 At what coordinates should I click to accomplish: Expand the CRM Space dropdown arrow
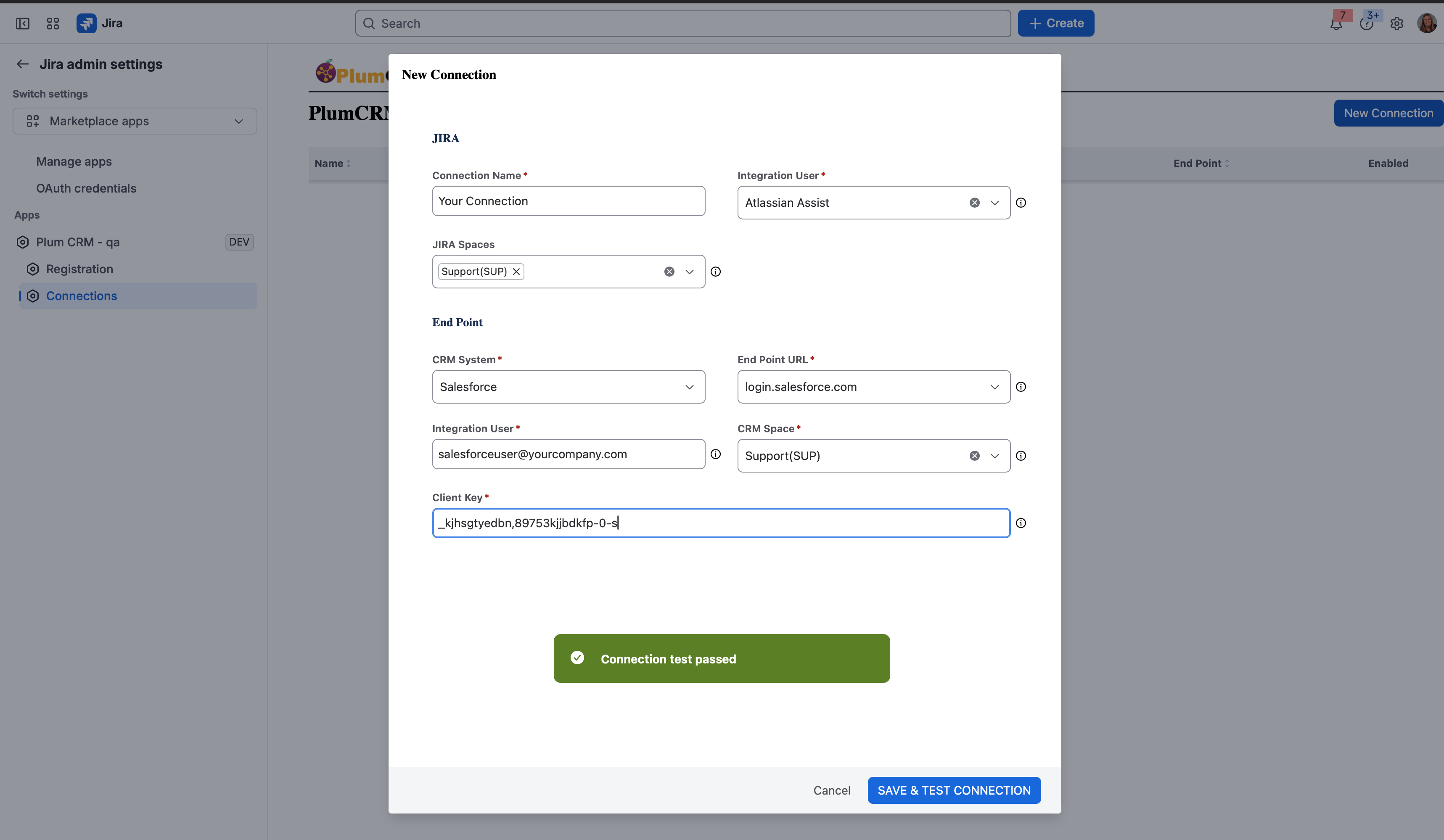click(x=995, y=455)
